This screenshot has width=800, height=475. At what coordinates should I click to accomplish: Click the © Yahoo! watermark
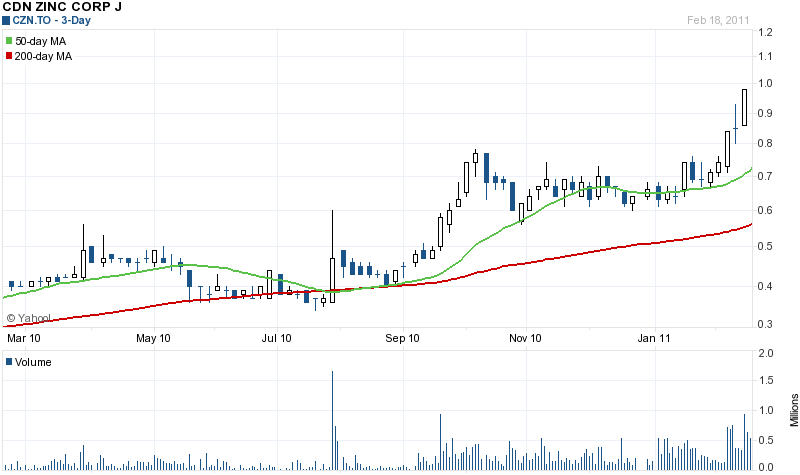pos(28,319)
